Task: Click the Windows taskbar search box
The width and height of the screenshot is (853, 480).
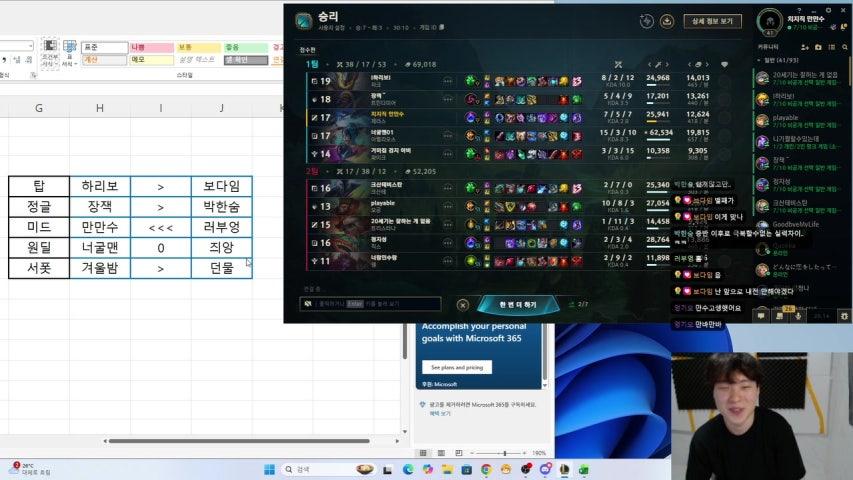Action: (330, 469)
